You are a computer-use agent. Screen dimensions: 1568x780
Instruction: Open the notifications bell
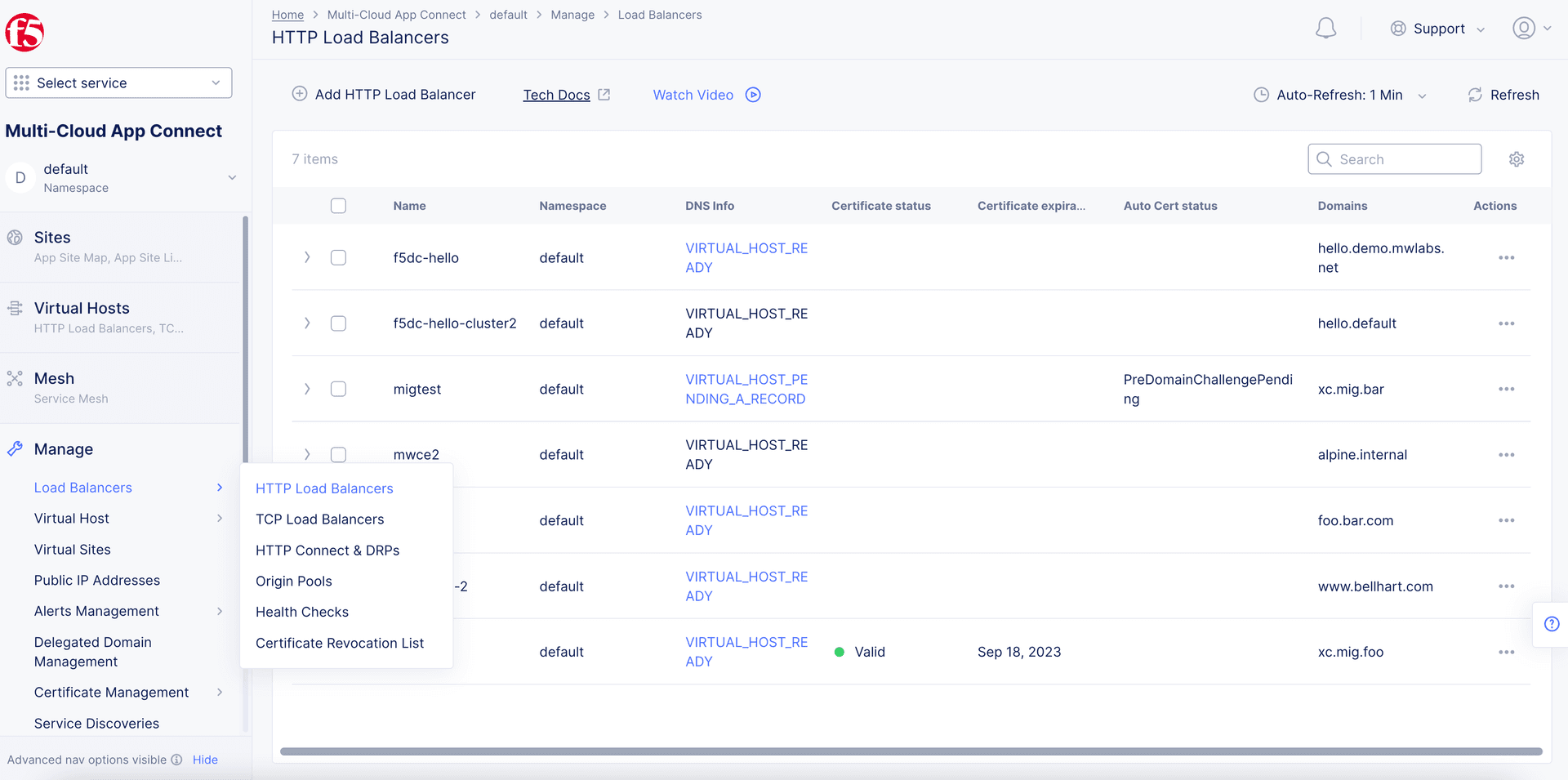pos(1325,28)
